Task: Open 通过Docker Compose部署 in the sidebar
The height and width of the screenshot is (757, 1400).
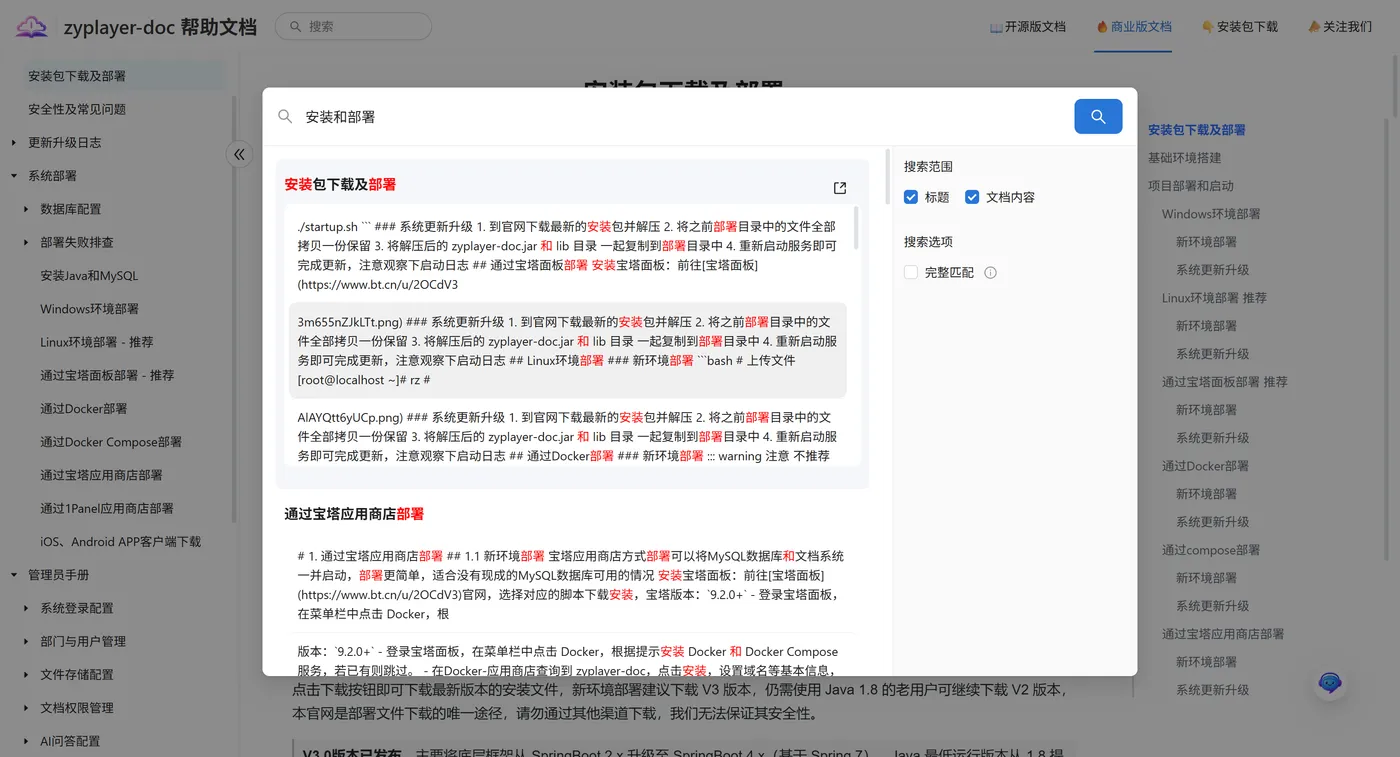Action: [x=111, y=442]
